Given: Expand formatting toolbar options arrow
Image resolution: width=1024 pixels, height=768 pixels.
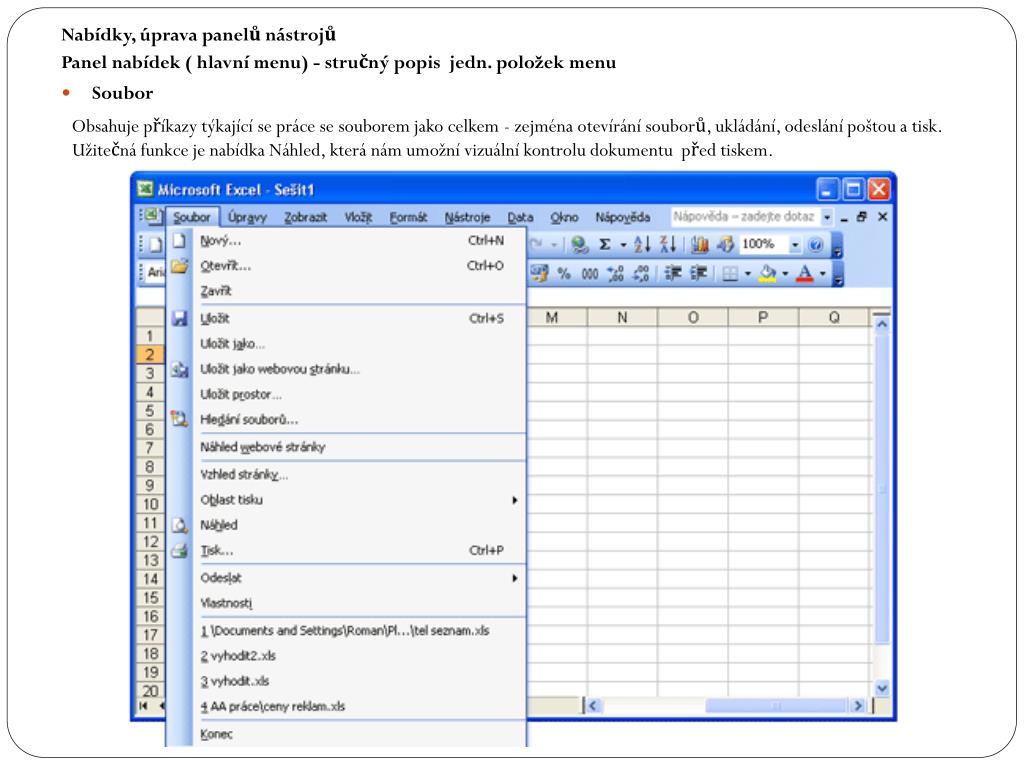Looking at the screenshot, I should coord(839,274).
